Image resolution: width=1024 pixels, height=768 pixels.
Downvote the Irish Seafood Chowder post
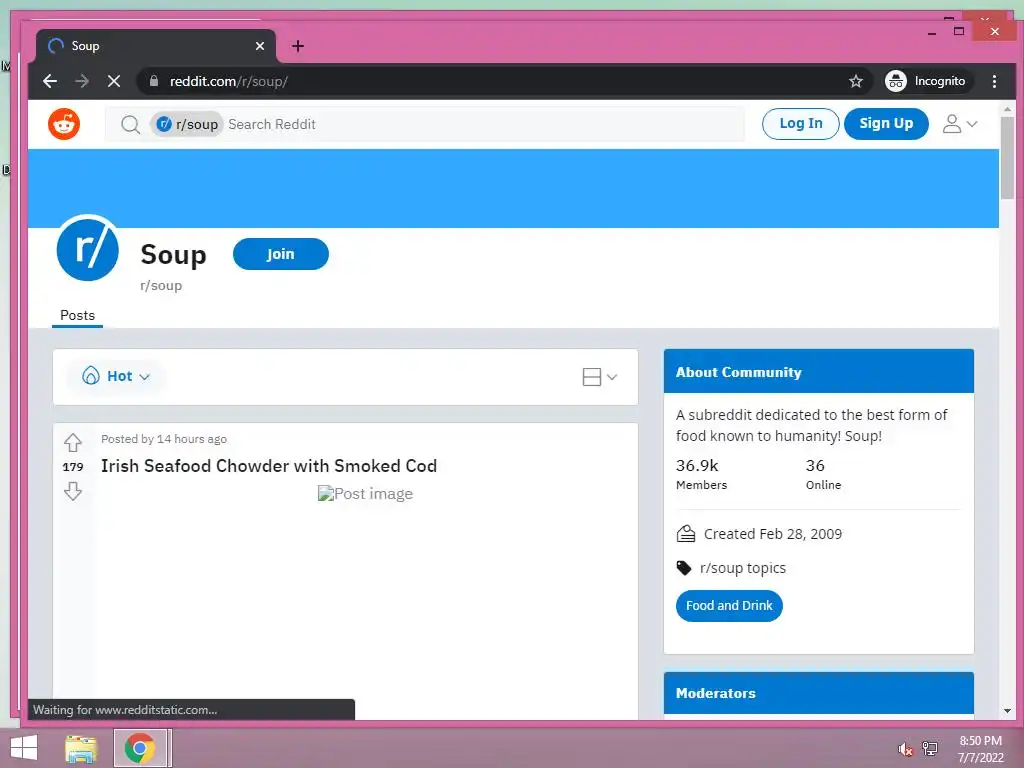coord(72,491)
